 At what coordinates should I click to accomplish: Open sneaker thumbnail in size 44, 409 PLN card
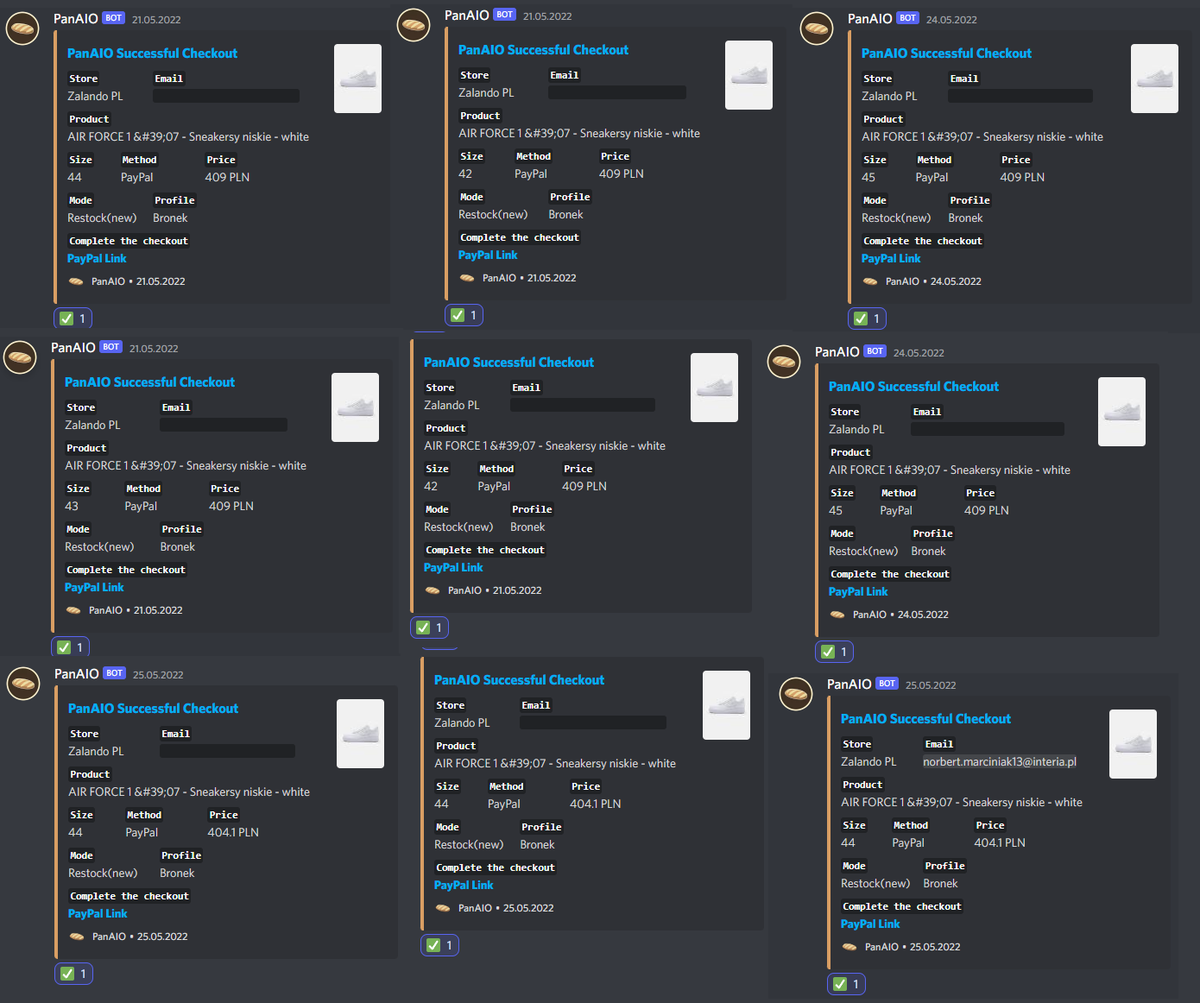(x=358, y=78)
